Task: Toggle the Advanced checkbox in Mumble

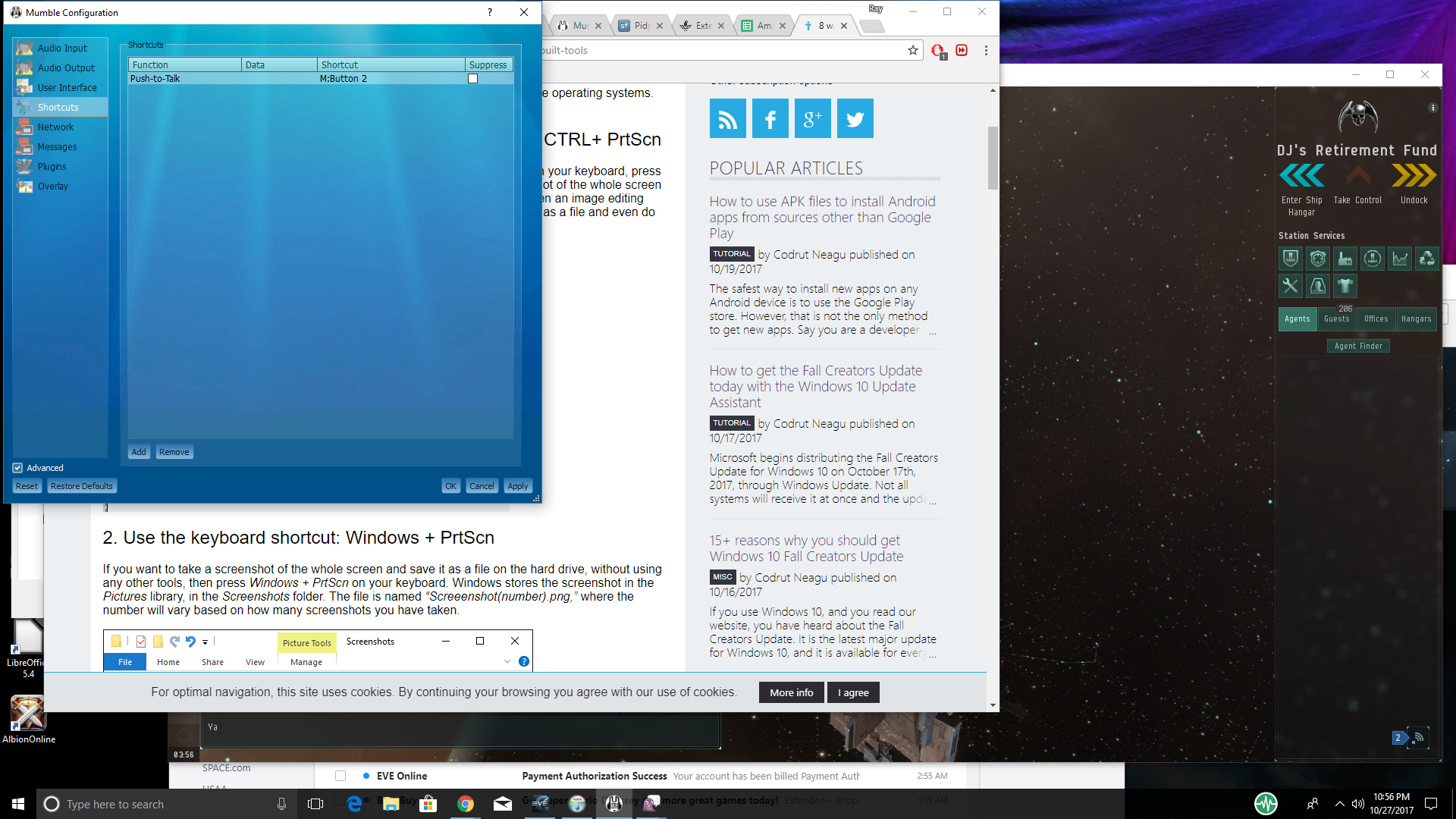Action: click(x=17, y=468)
